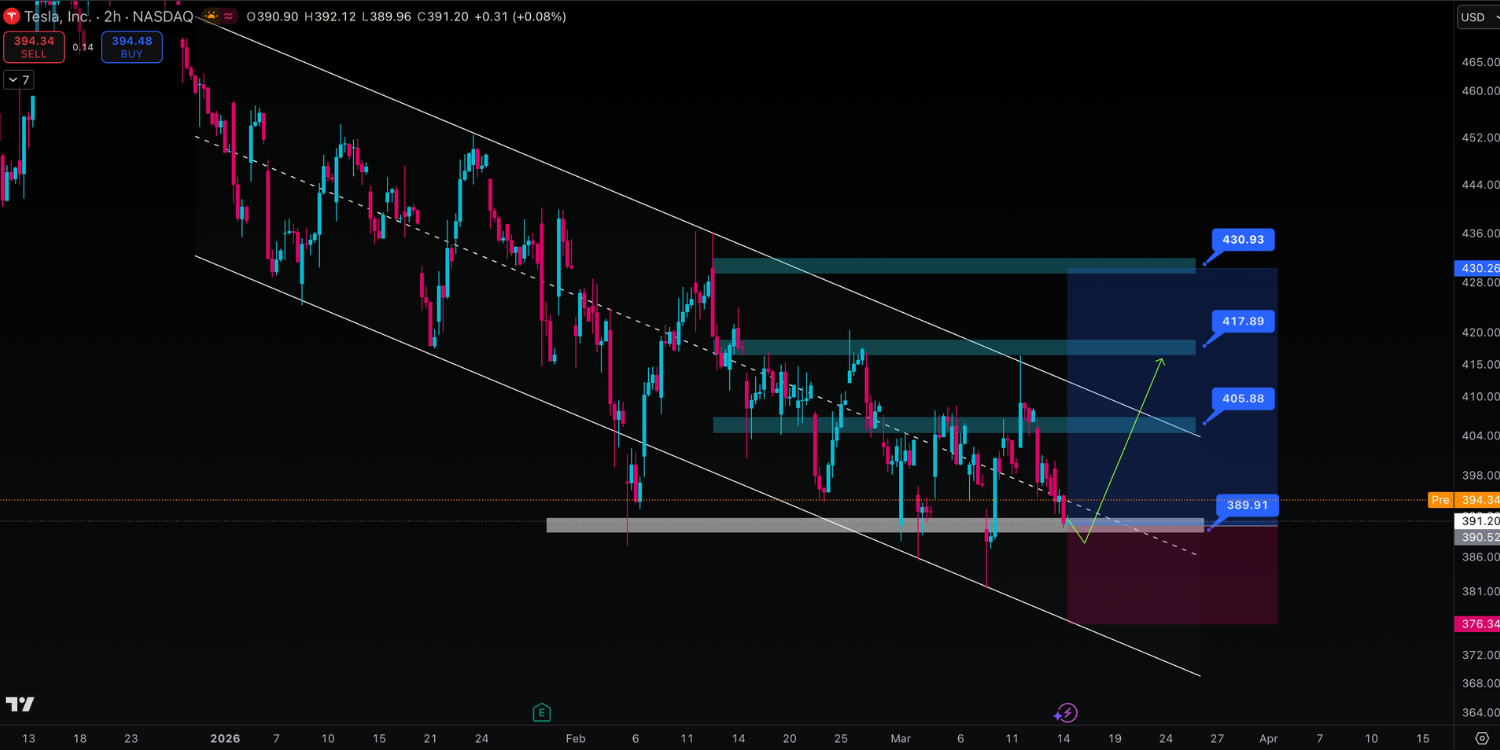Expand the collapsed indicators legend showing 7
Image resolution: width=1500 pixels, height=750 pixels.
click(18, 80)
